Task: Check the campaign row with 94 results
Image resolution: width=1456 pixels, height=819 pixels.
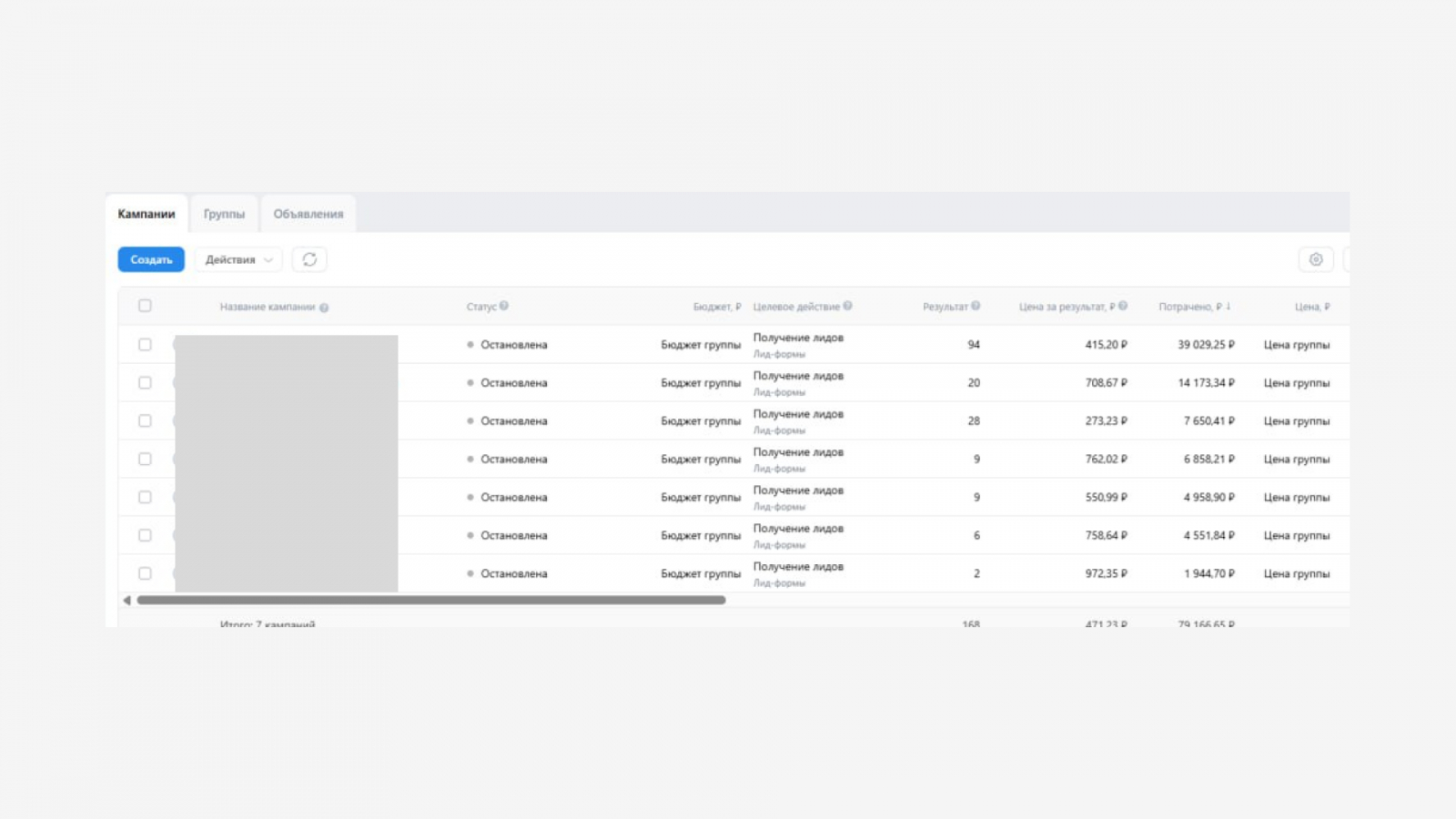Action: pos(145,345)
